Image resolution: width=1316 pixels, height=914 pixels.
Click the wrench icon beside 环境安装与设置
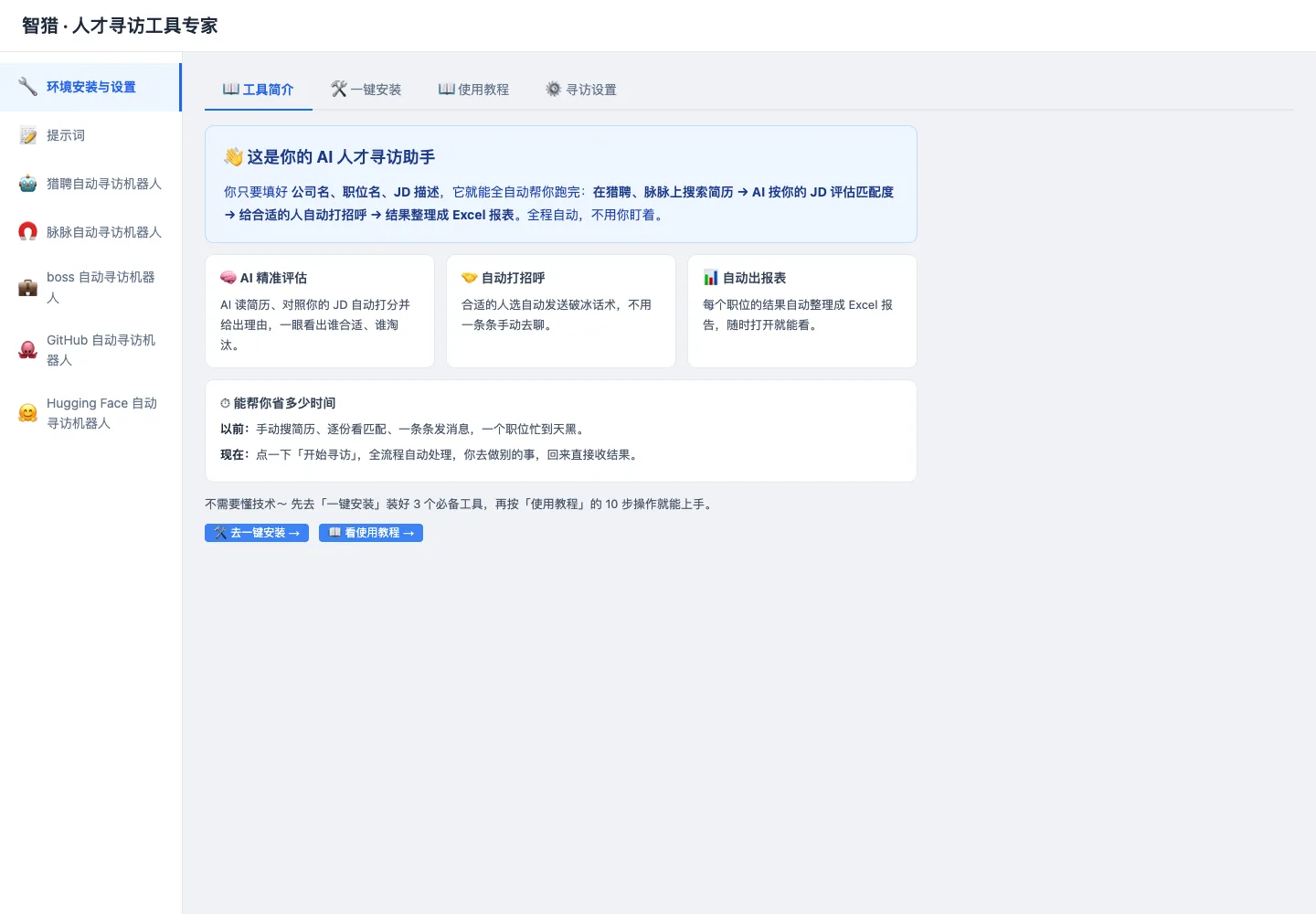[x=28, y=87]
